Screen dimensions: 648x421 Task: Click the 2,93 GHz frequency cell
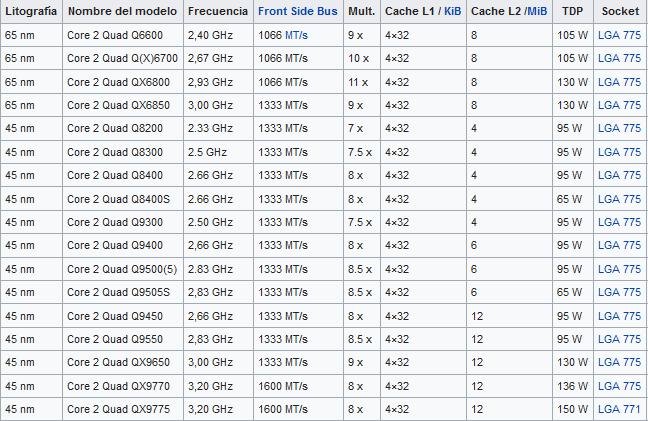[218, 82]
